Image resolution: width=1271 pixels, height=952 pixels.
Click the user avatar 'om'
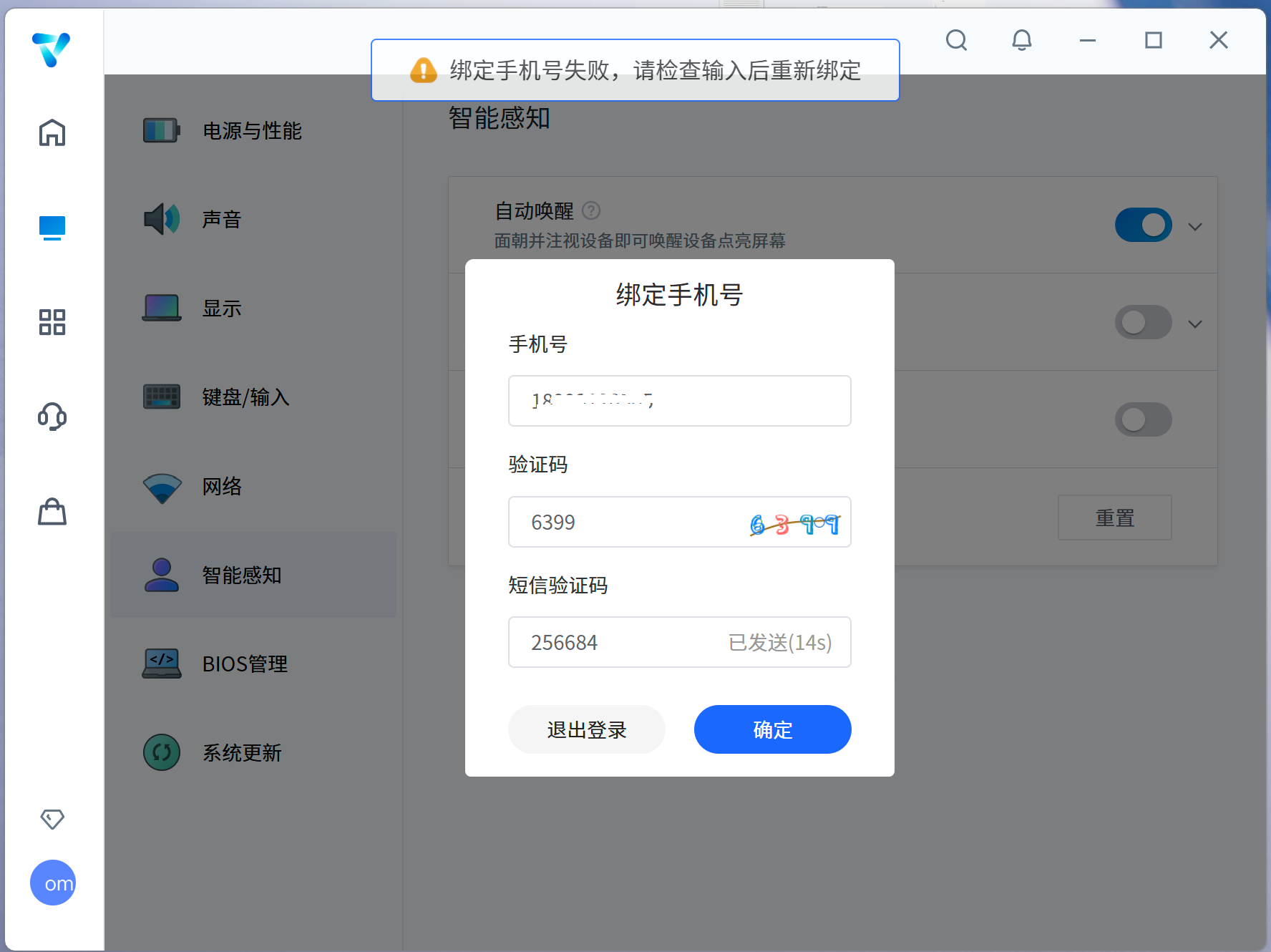[53, 883]
